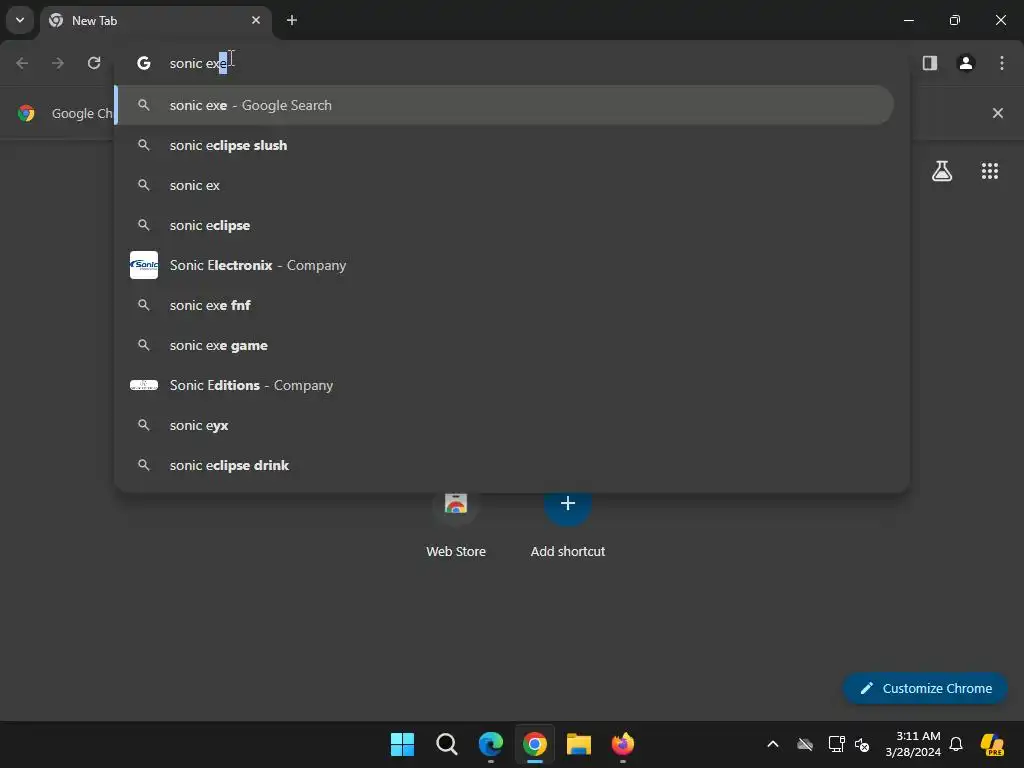This screenshot has height=768, width=1024.
Task: Reload the page
Action: pos(94,63)
